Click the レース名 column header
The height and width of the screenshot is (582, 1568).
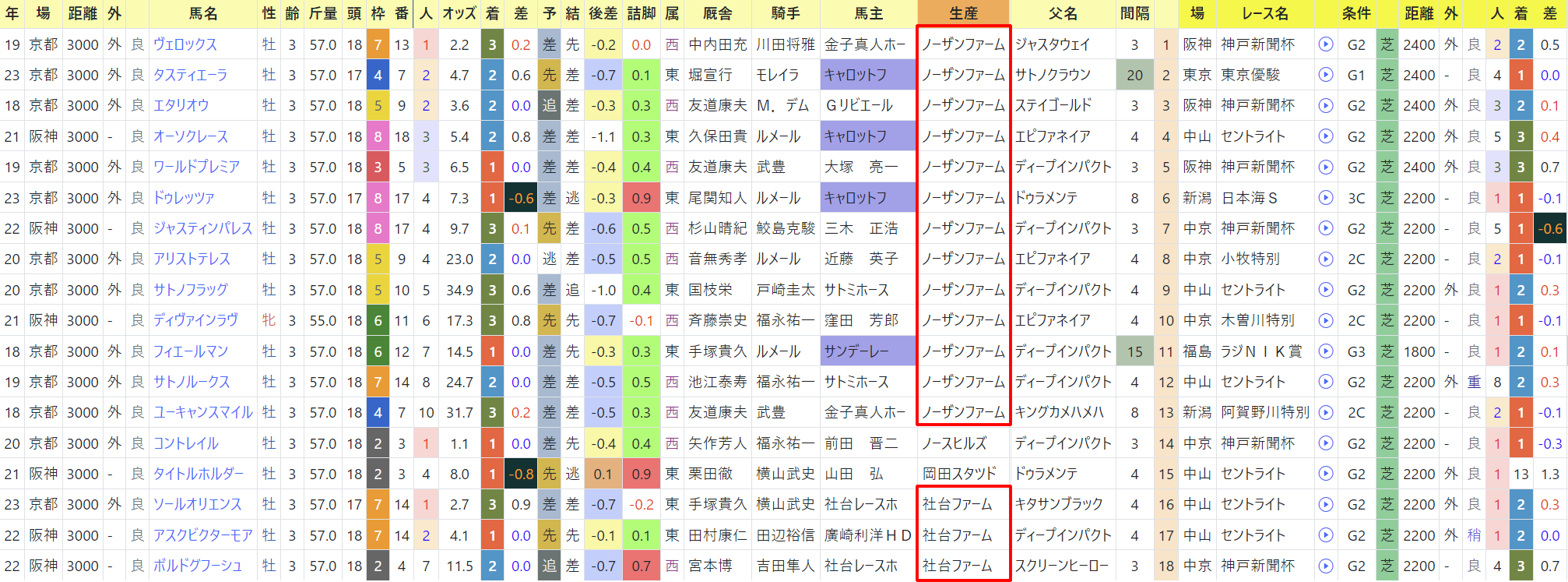tap(1265, 13)
